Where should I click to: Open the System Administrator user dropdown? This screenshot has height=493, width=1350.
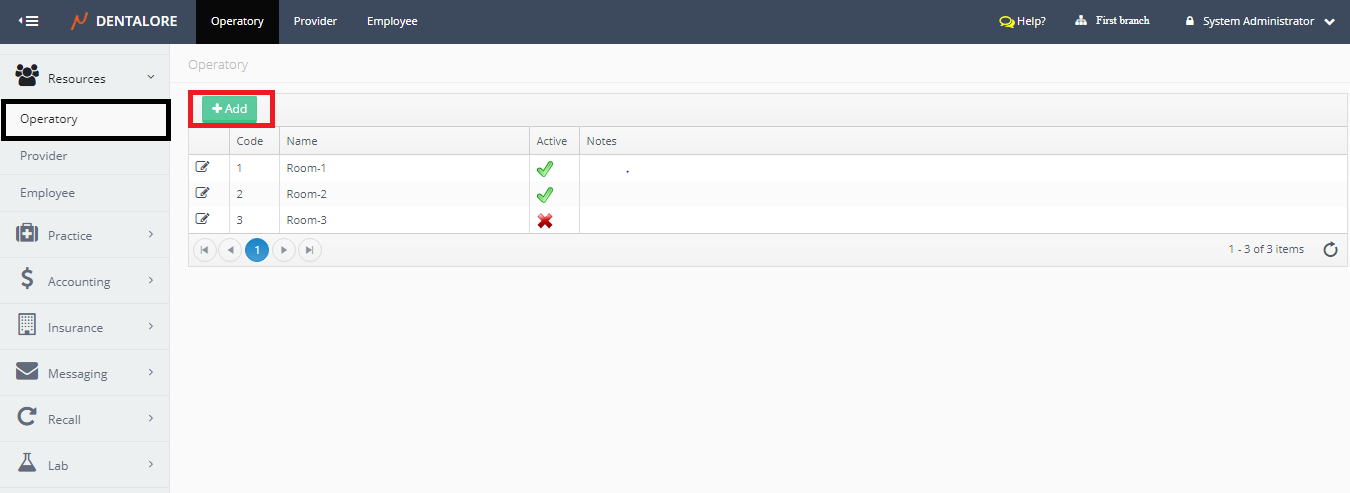[1259, 21]
